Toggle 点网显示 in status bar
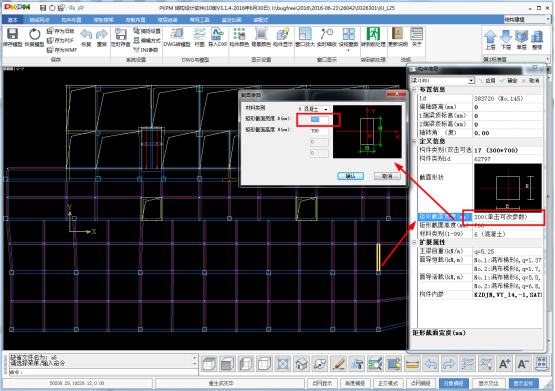 click(322, 383)
